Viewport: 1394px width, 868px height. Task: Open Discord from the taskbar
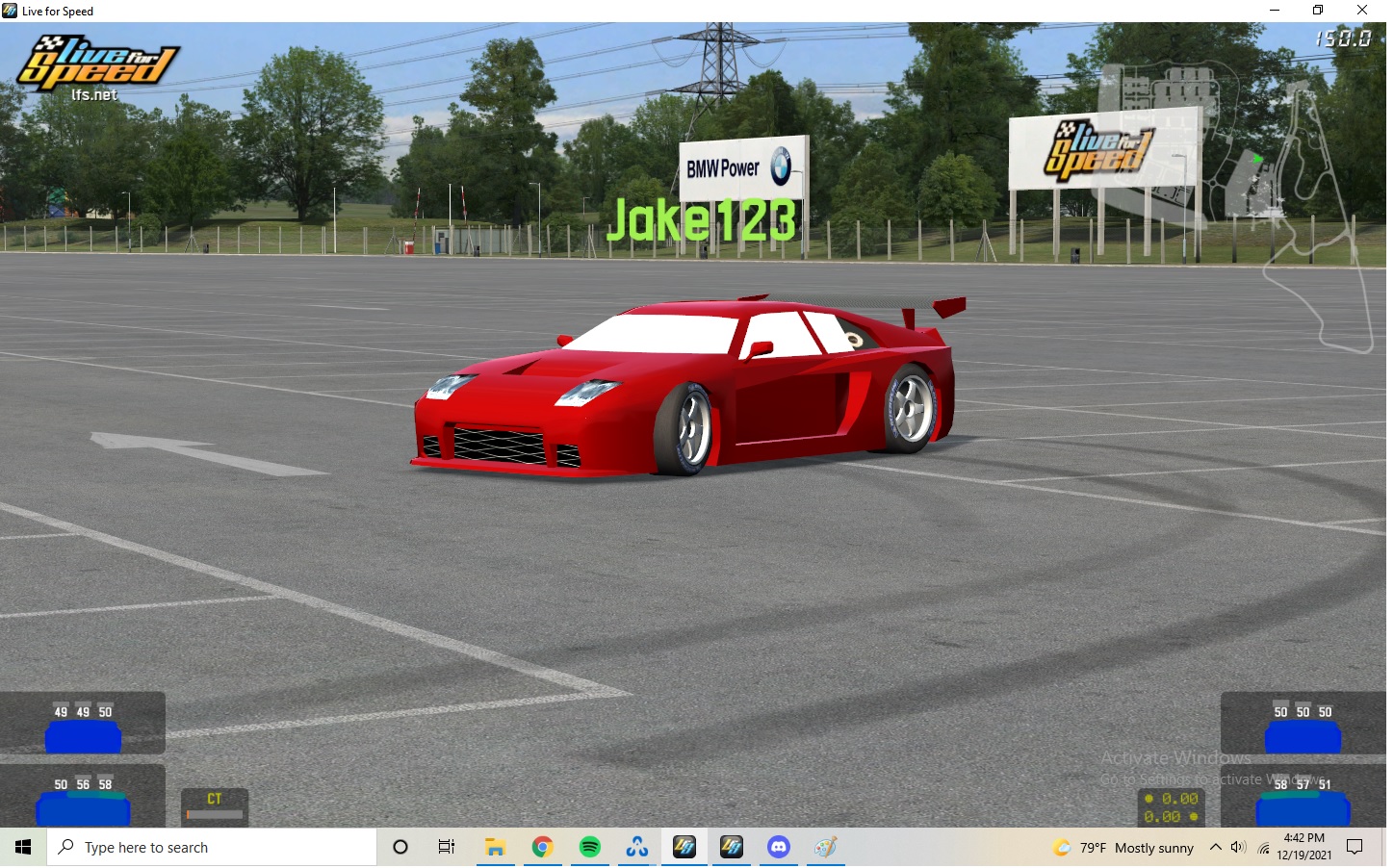(778, 847)
